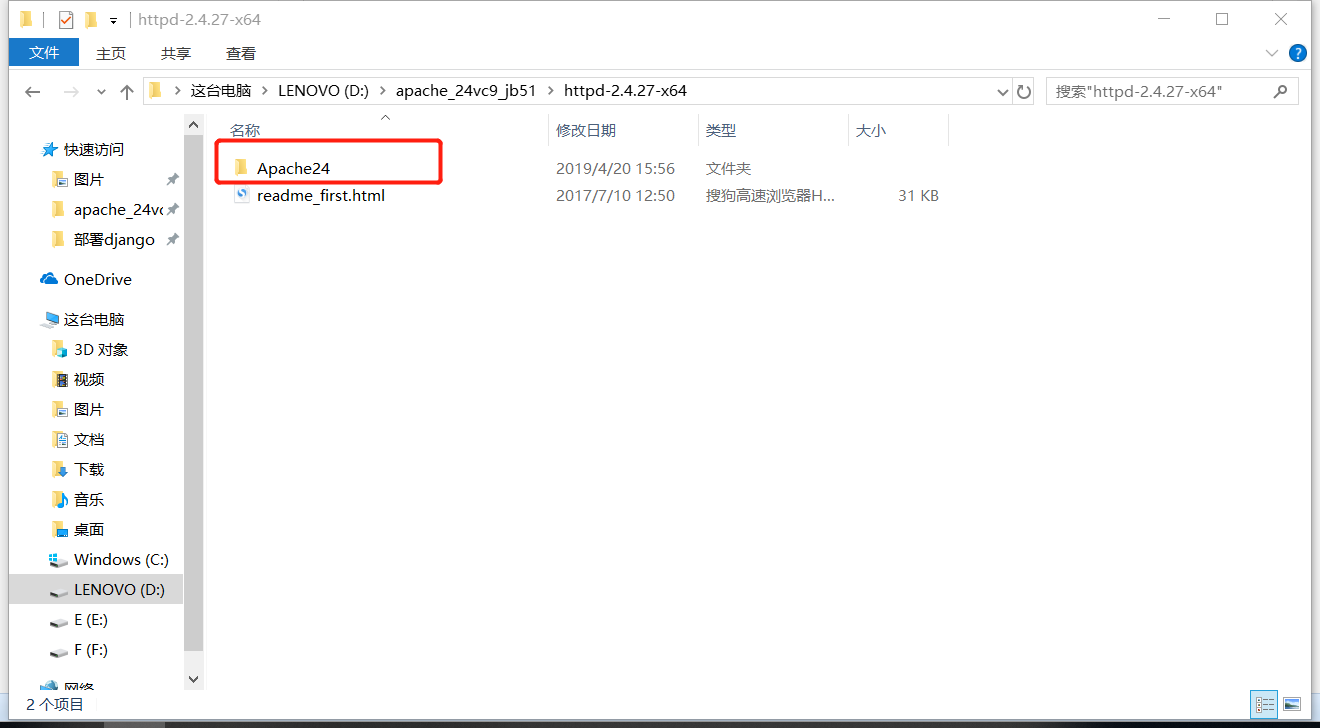1320x728 pixels.
Task: Click the help question mark icon
Action: point(1298,53)
